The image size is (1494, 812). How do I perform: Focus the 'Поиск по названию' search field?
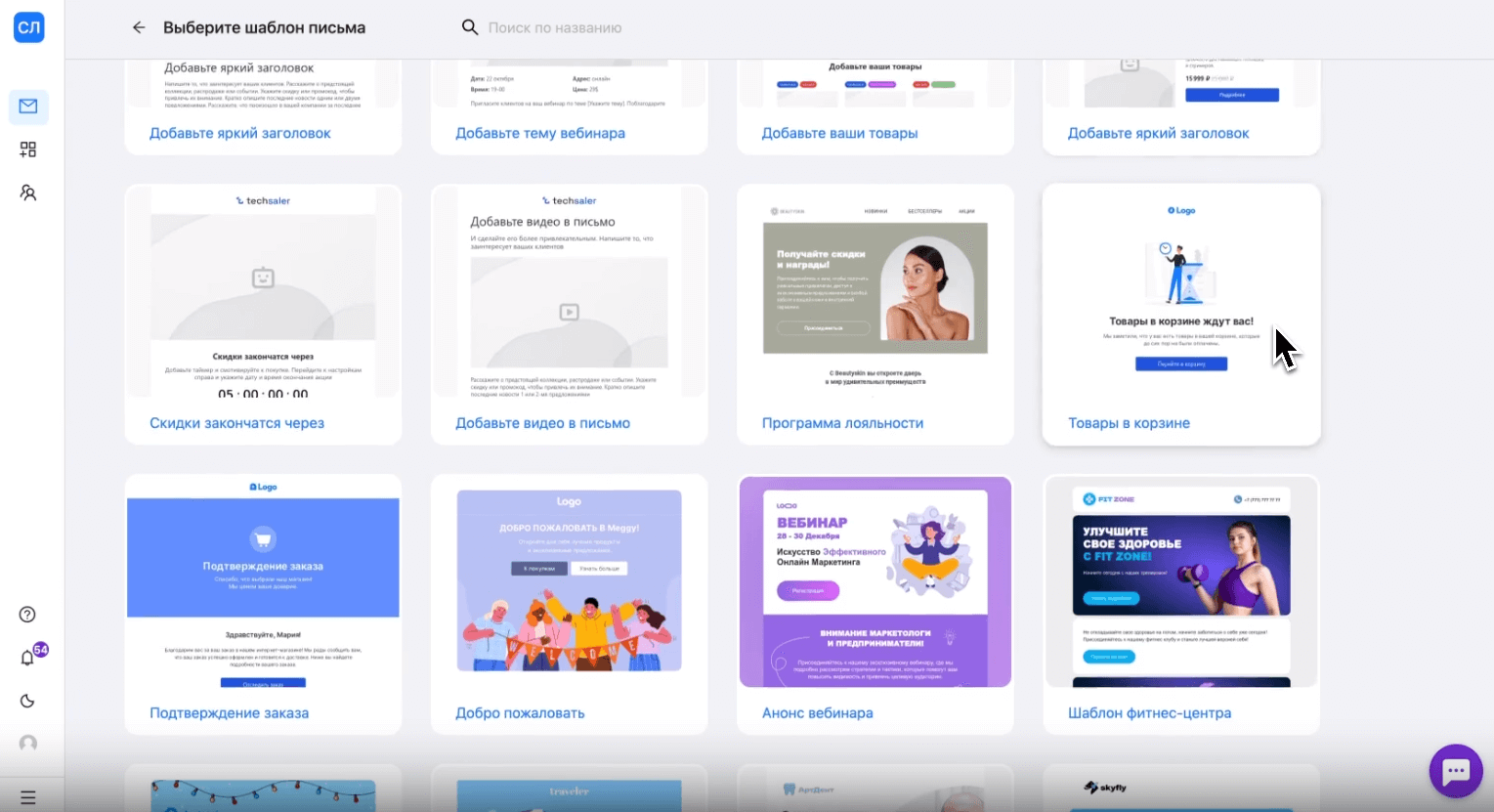point(555,27)
